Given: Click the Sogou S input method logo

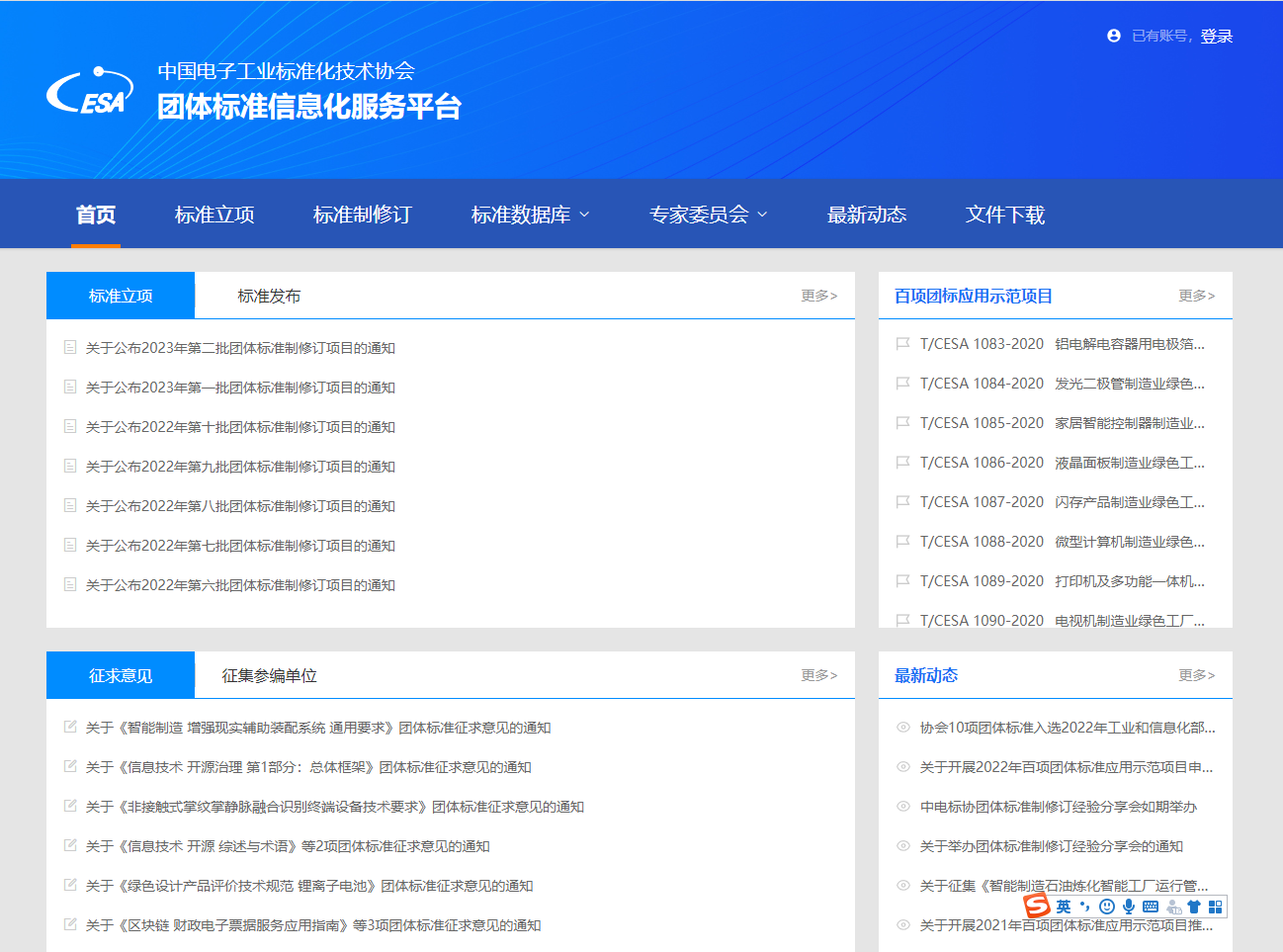Looking at the screenshot, I should pos(1036,906).
